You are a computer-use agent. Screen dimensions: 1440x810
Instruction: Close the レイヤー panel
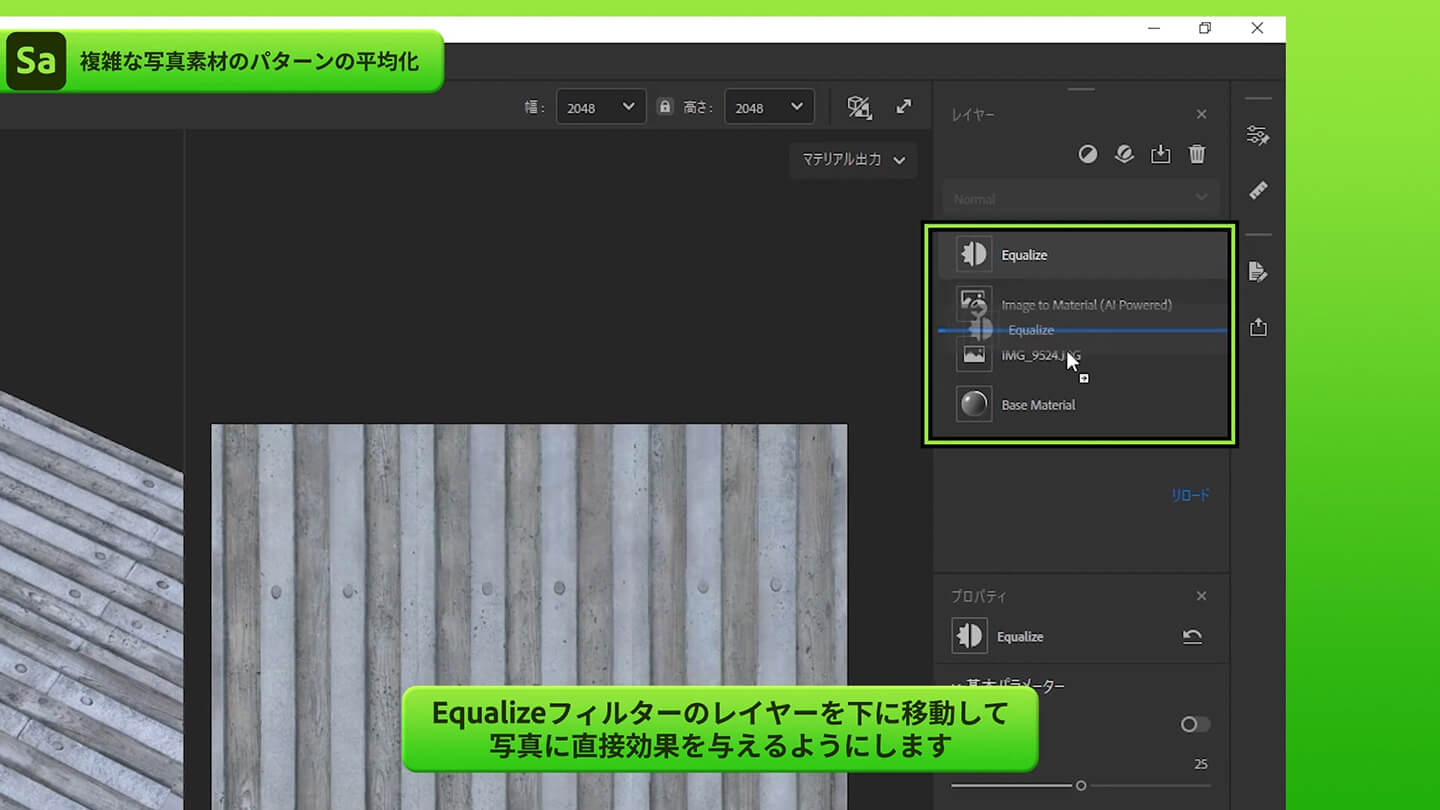click(1202, 115)
